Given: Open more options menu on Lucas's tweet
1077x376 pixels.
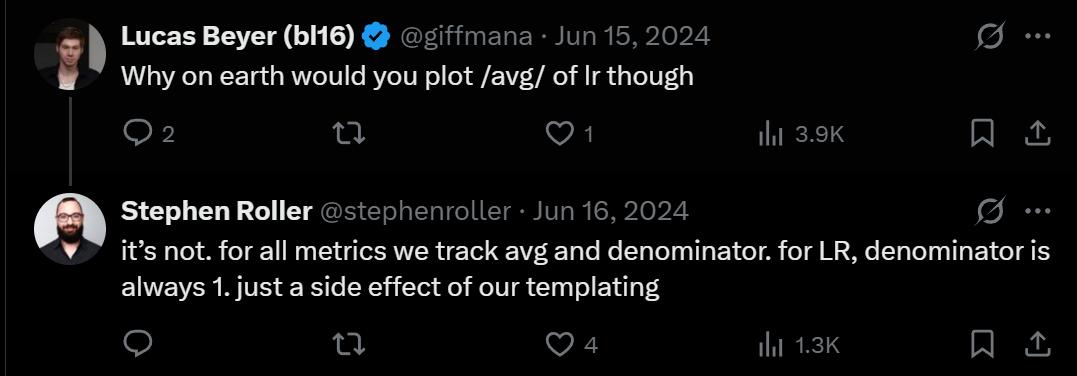Looking at the screenshot, I should 1037,36.
